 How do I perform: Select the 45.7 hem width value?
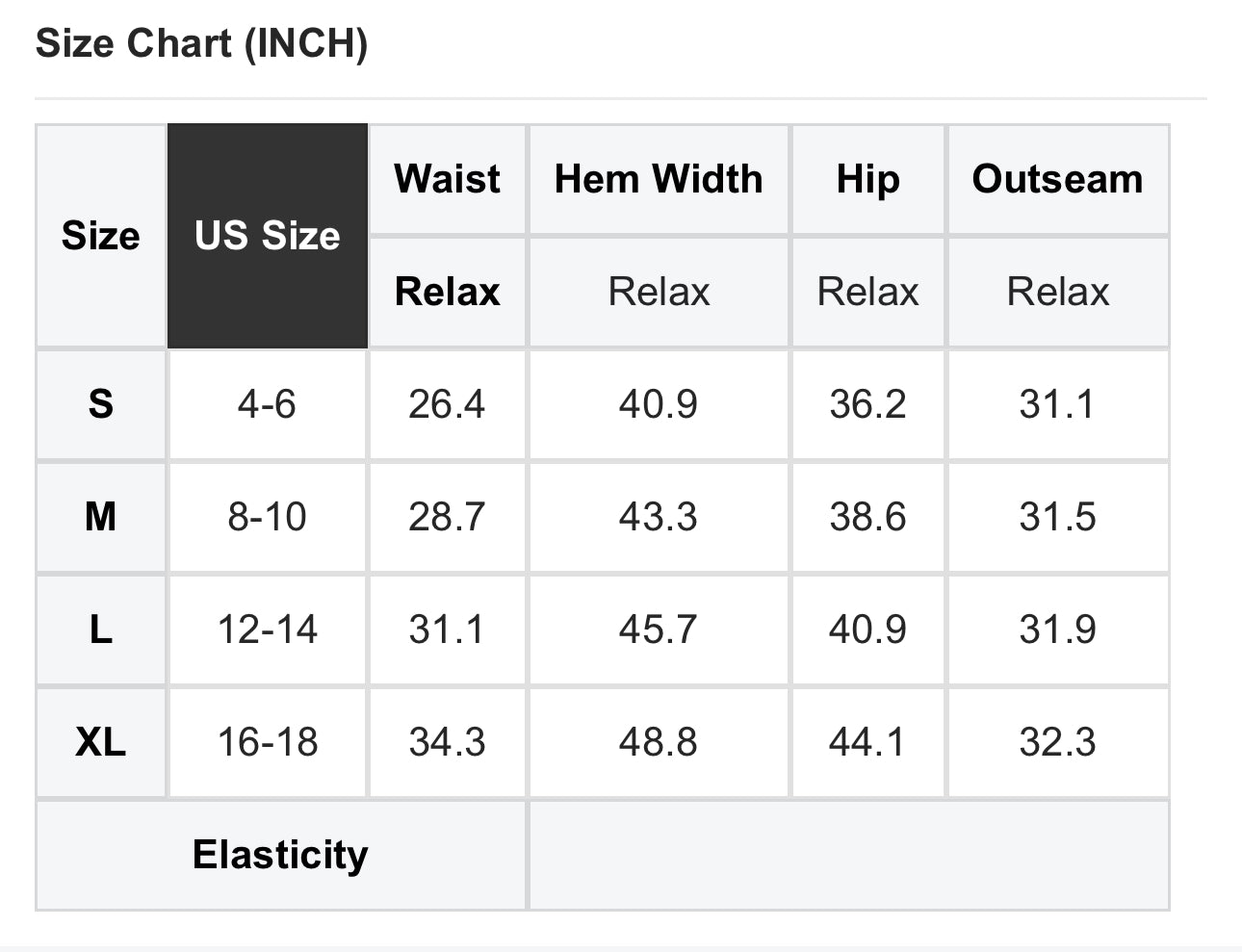[x=659, y=630]
